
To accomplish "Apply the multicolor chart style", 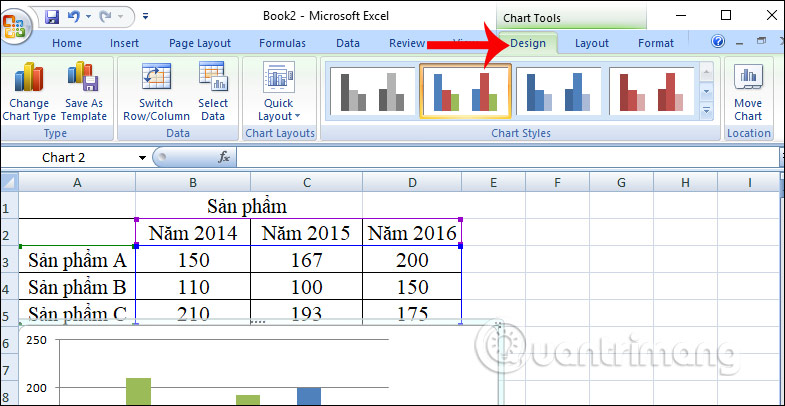I will pos(466,91).
